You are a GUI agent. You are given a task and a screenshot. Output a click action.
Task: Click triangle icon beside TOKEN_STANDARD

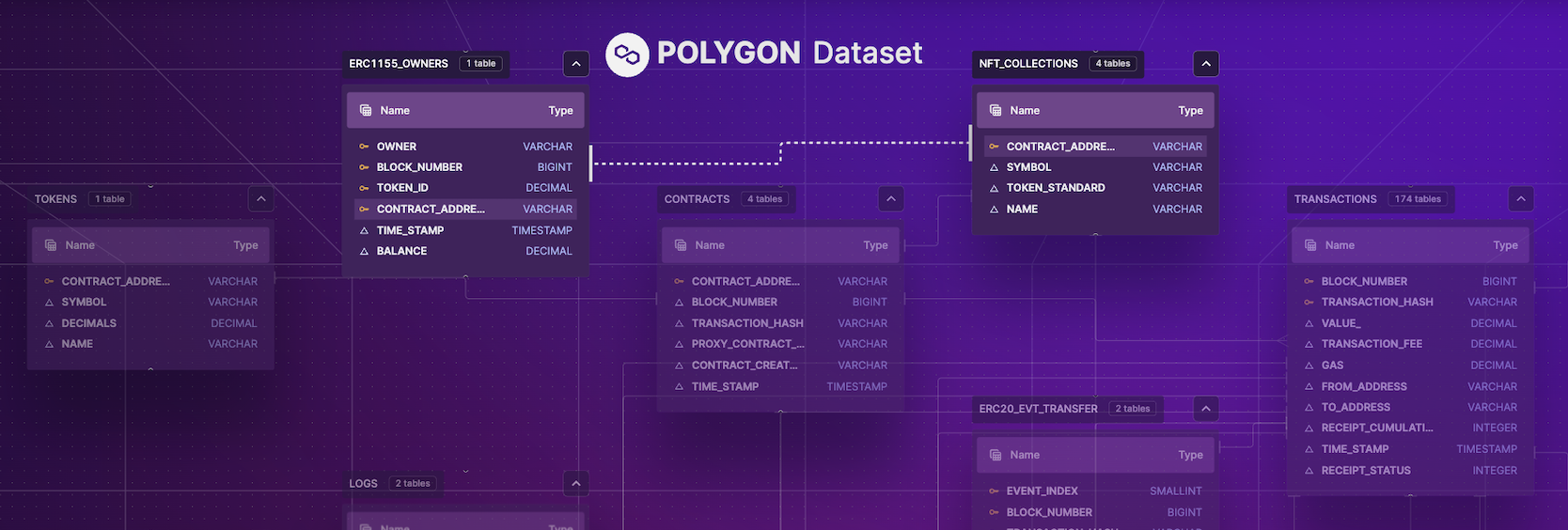994,188
